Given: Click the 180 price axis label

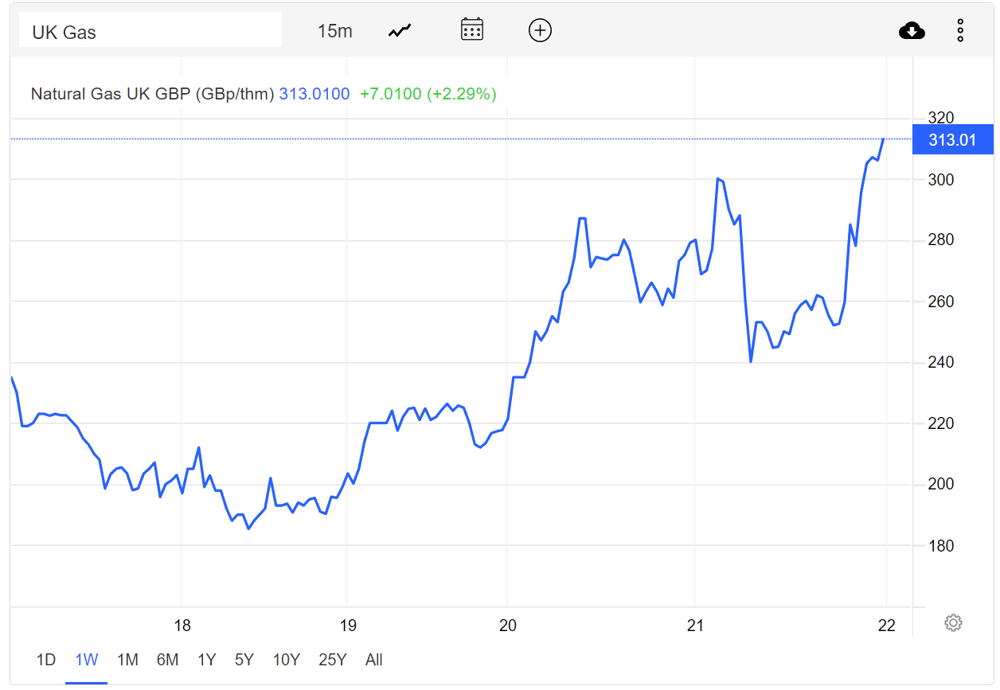Looking at the screenshot, I should click(x=941, y=546).
